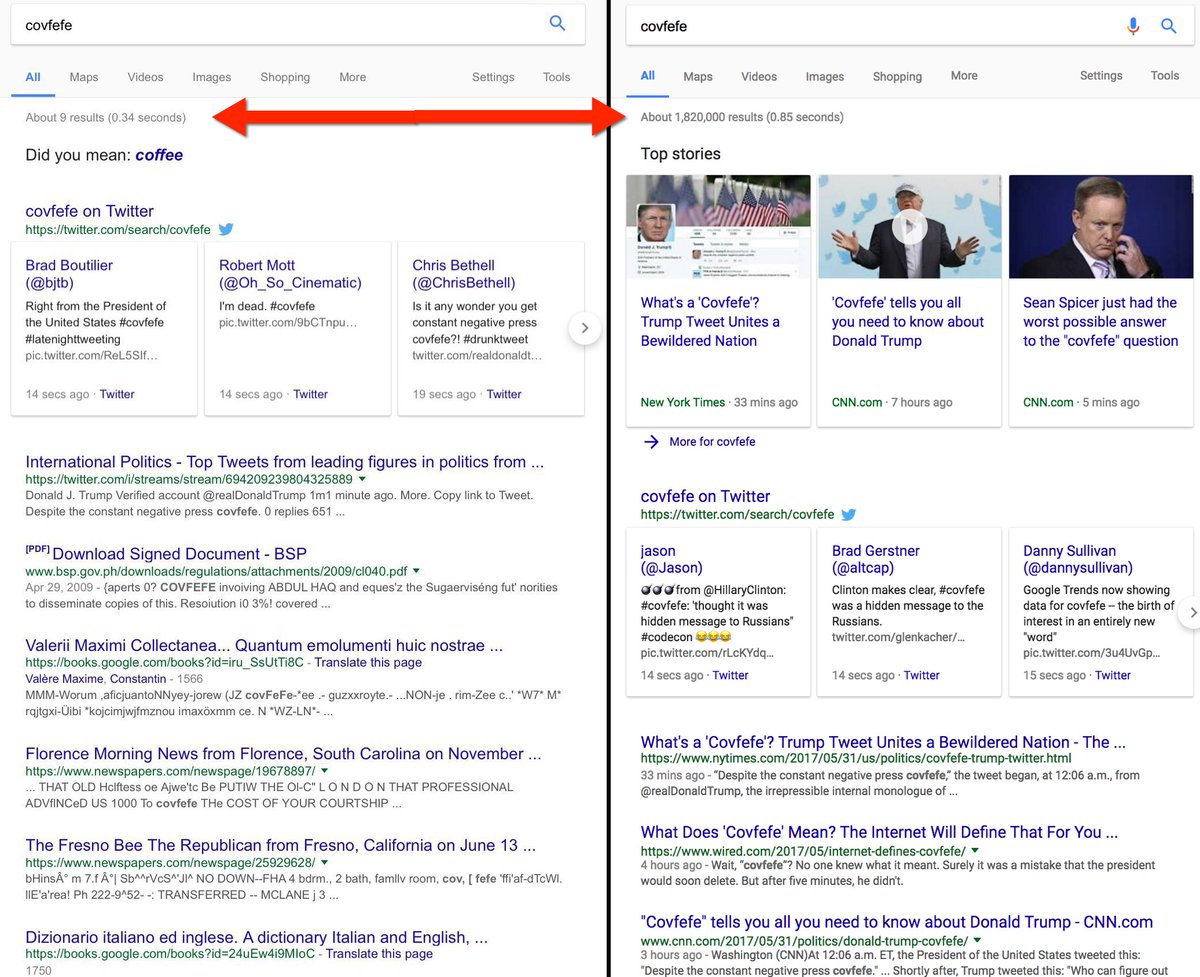Image resolution: width=1200 pixels, height=977 pixels.
Task: Open CNN.com 'Covfefe tells you all' search result
Action: pyautogui.click(x=897, y=922)
